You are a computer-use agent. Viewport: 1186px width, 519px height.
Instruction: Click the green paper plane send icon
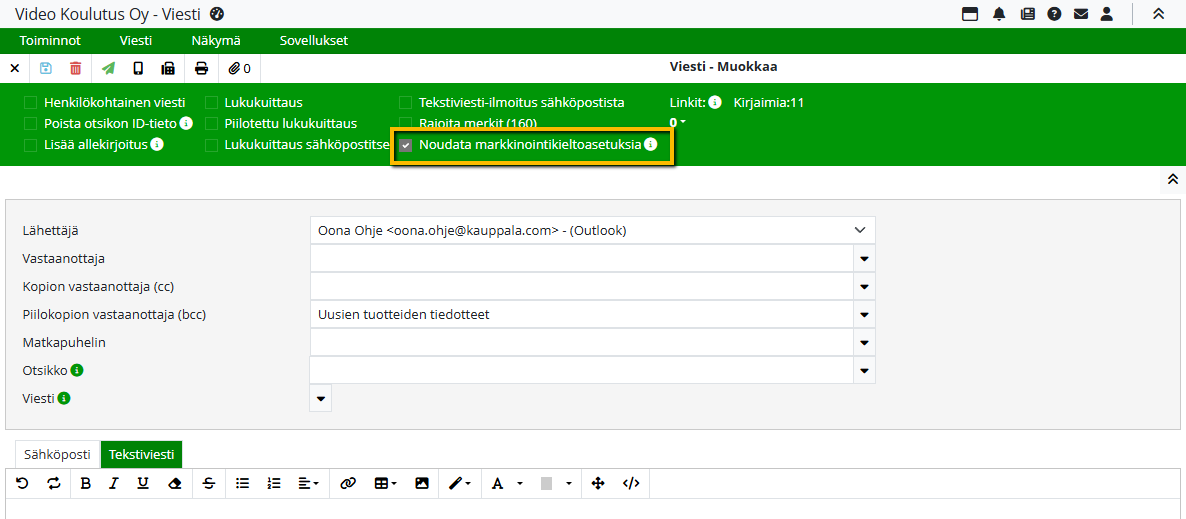click(x=108, y=68)
